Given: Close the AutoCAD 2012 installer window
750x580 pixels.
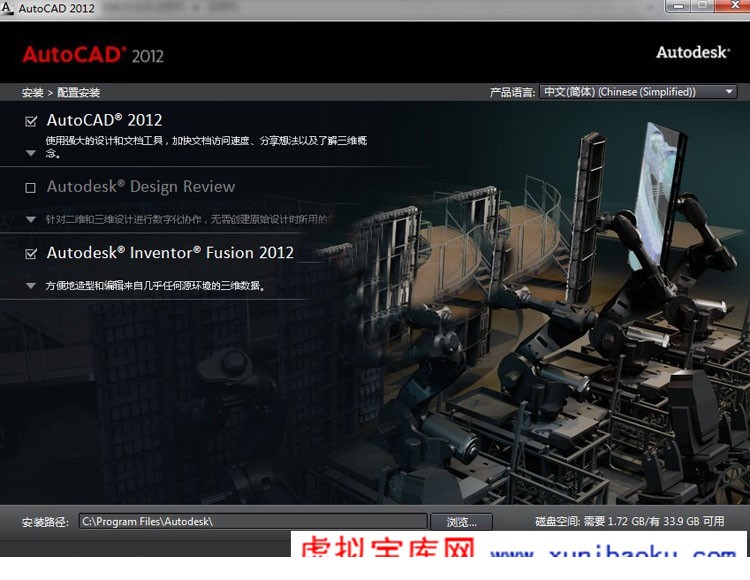Looking at the screenshot, I should (732, 6).
